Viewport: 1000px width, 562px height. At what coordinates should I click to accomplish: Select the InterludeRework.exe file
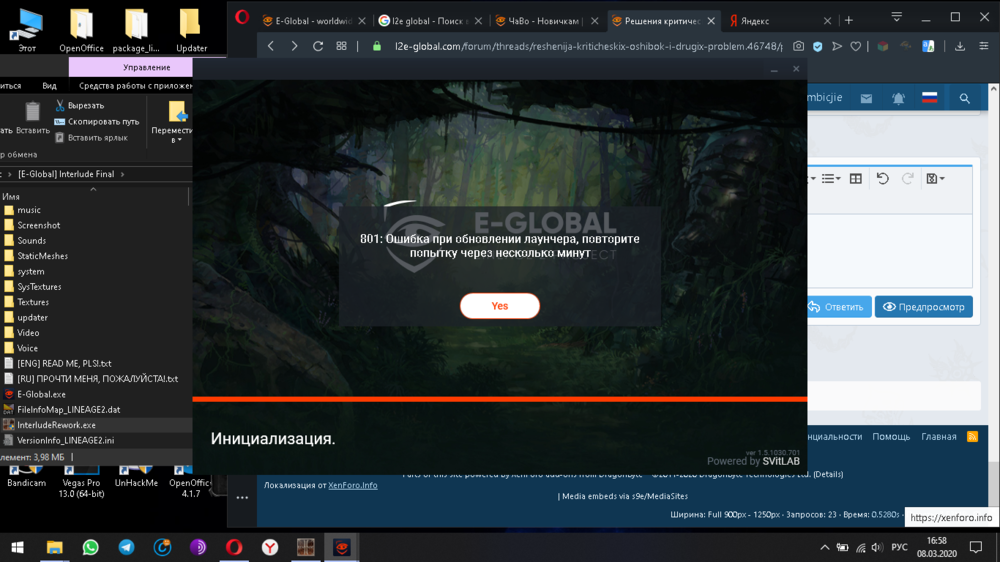(56, 425)
